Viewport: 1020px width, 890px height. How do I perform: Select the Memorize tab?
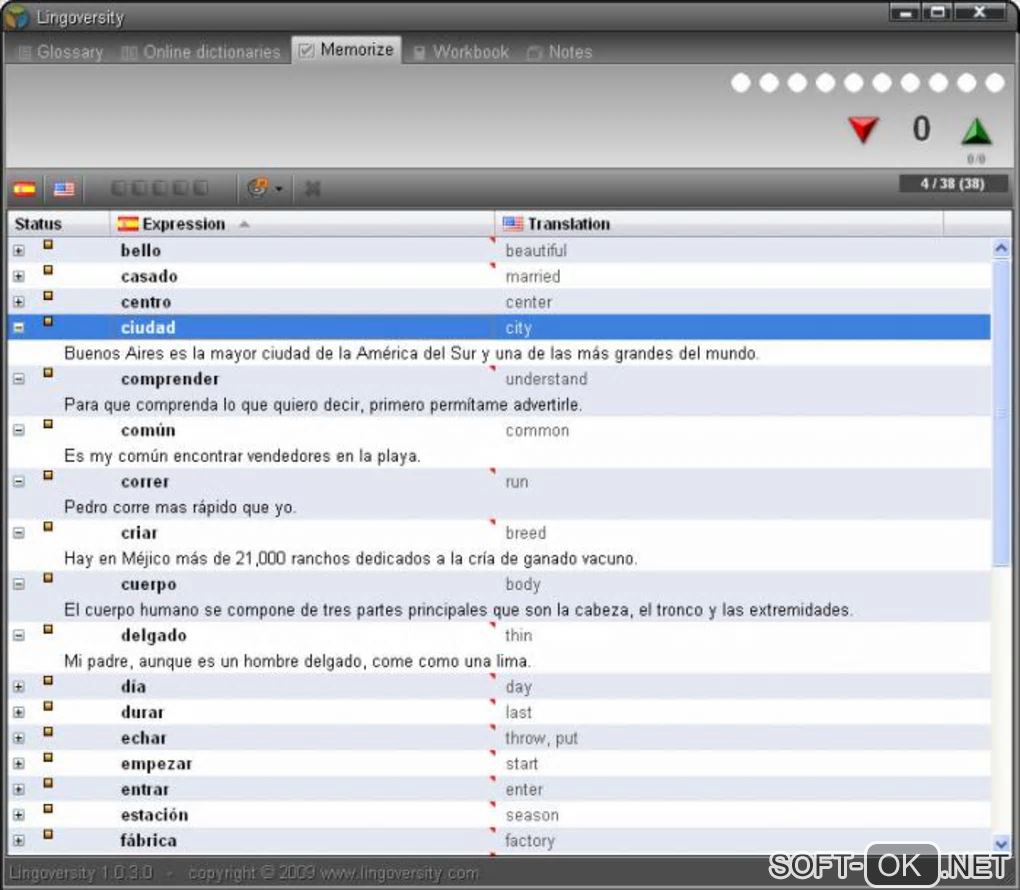pyautogui.click(x=347, y=50)
